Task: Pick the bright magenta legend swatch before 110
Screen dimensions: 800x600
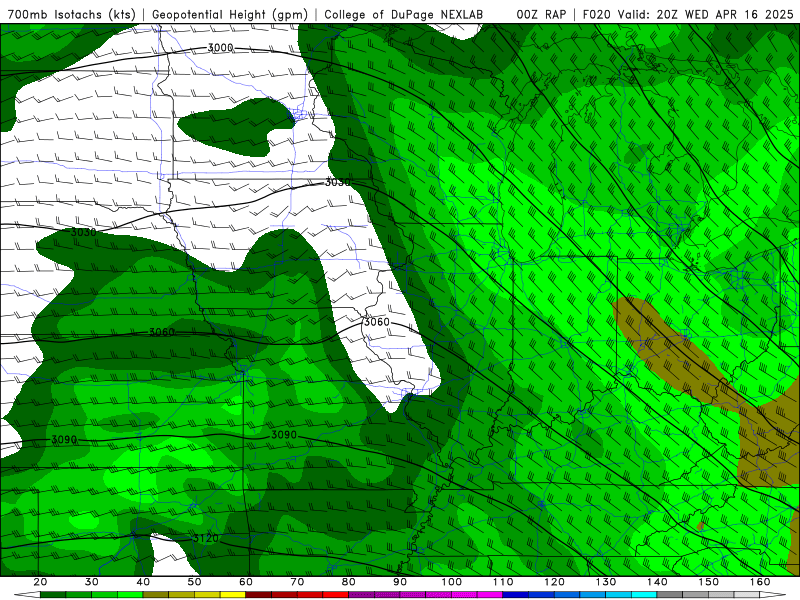Action: pyautogui.click(x=490, y=595)
